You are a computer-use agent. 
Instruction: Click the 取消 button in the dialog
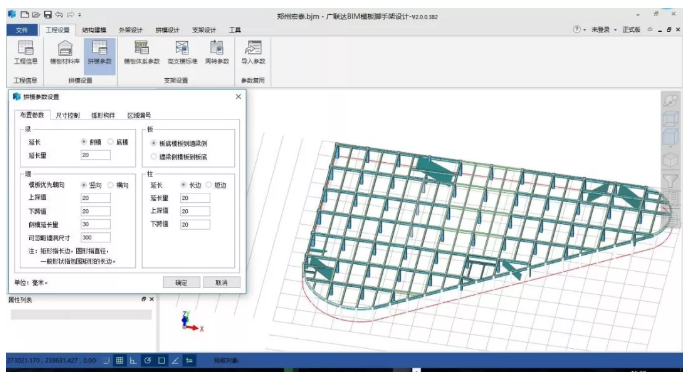pyautogui.click(x=221, y=282)
